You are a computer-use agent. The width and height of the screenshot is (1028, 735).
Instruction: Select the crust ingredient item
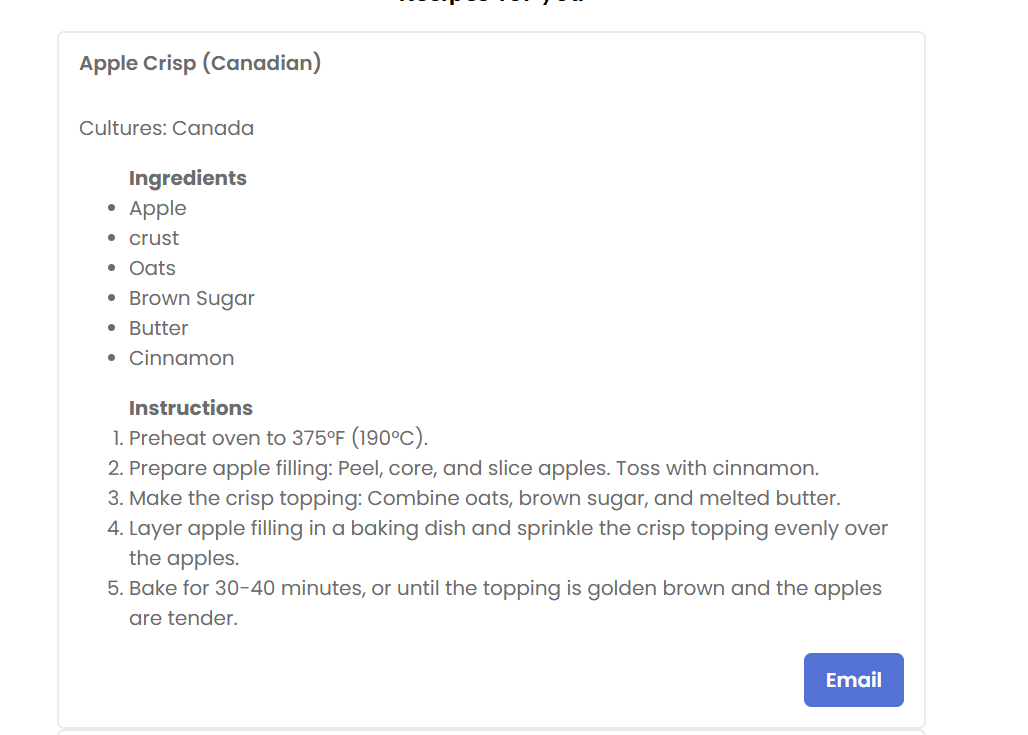tap(154, 238)
